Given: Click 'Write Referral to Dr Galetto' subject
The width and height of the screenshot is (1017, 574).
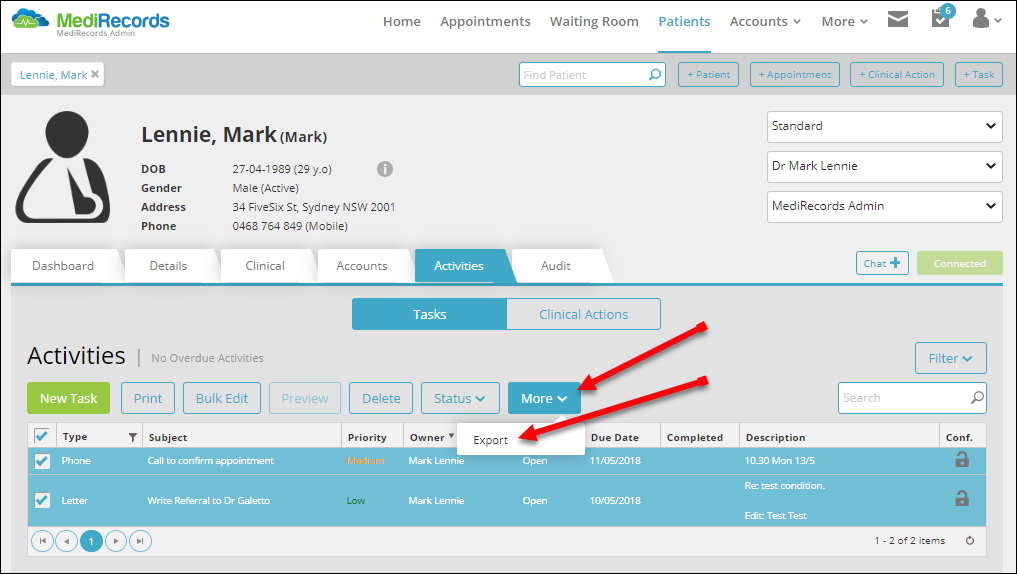Looking at the screenshot, I should coord(209,500).
